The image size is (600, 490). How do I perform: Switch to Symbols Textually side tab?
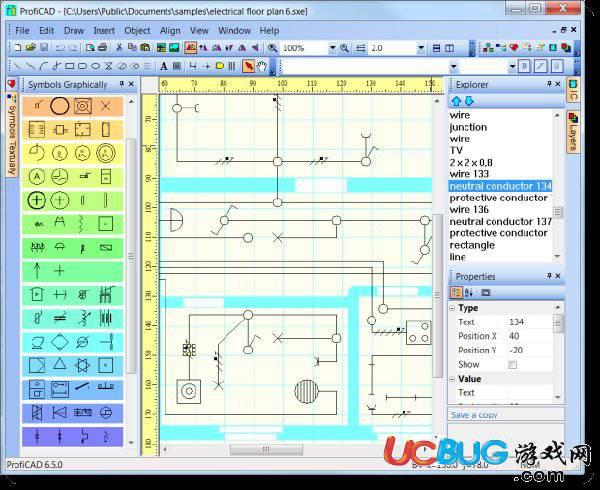click(12, 135)
